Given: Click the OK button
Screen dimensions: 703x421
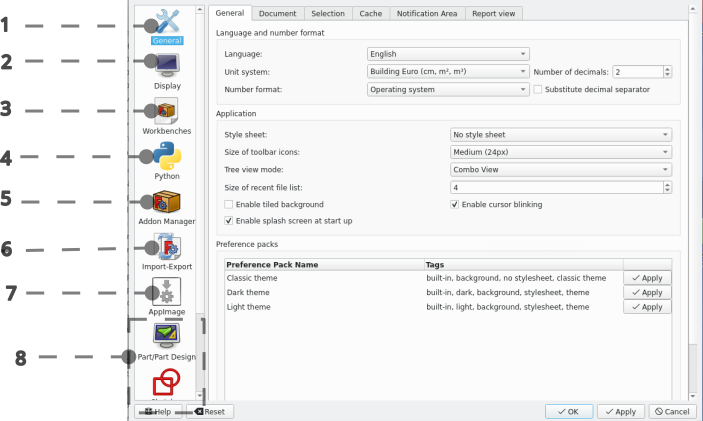Looking at the screenshot, I should [568, 411].
